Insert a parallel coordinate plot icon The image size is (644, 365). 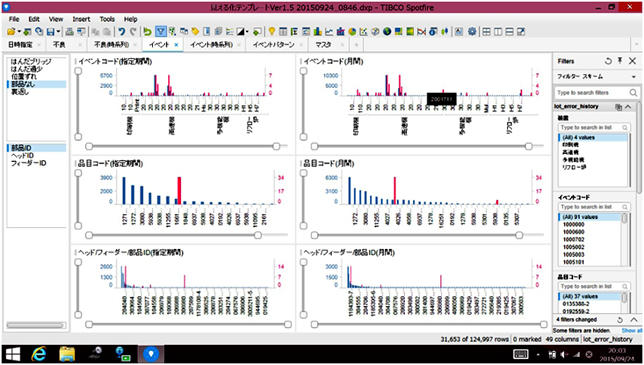(x=421, y=32)
